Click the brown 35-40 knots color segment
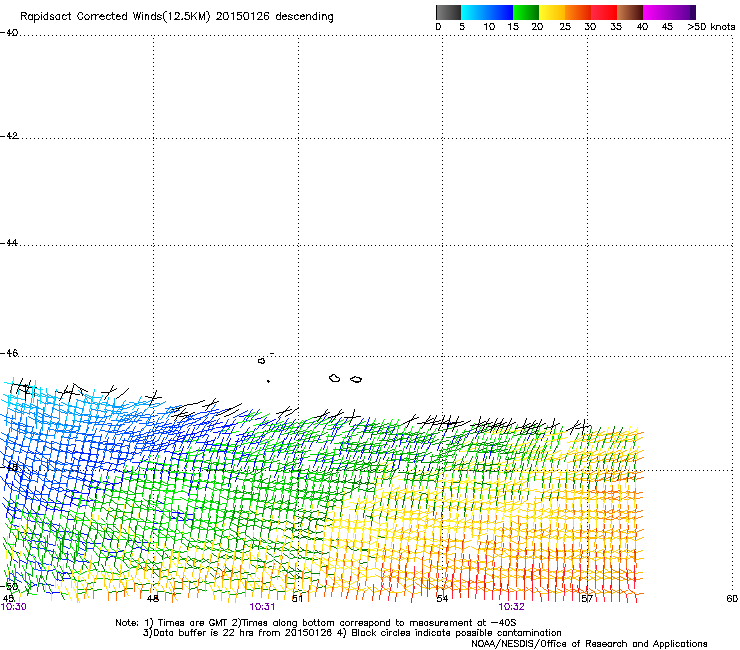The width and height of the screenshot is (740, 650). click(630, 12)
